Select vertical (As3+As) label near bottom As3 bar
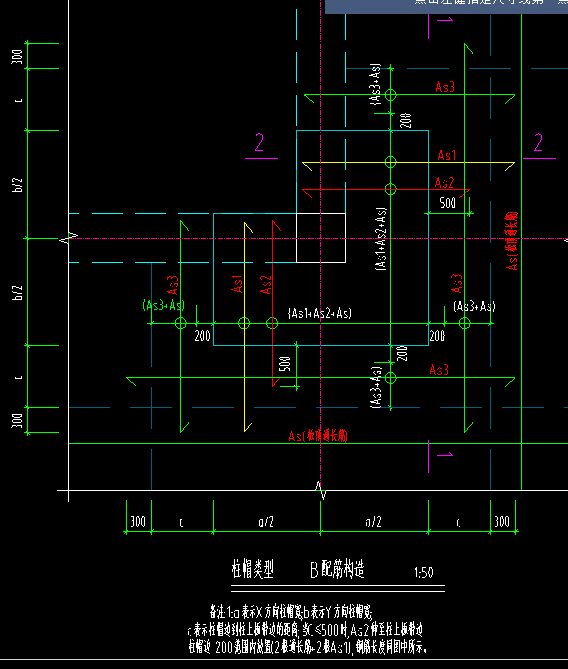Image resolution: width=568 pixels, height=669 pixels. click(x=376, y=387)
